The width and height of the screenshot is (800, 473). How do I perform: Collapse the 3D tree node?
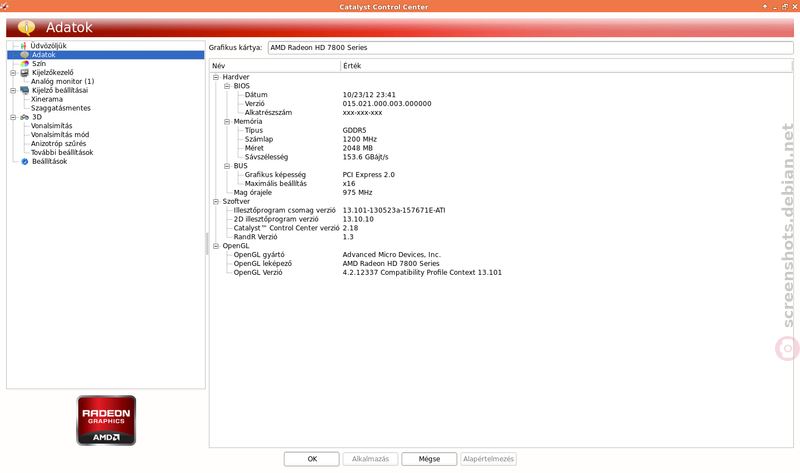tap(13, 117)
